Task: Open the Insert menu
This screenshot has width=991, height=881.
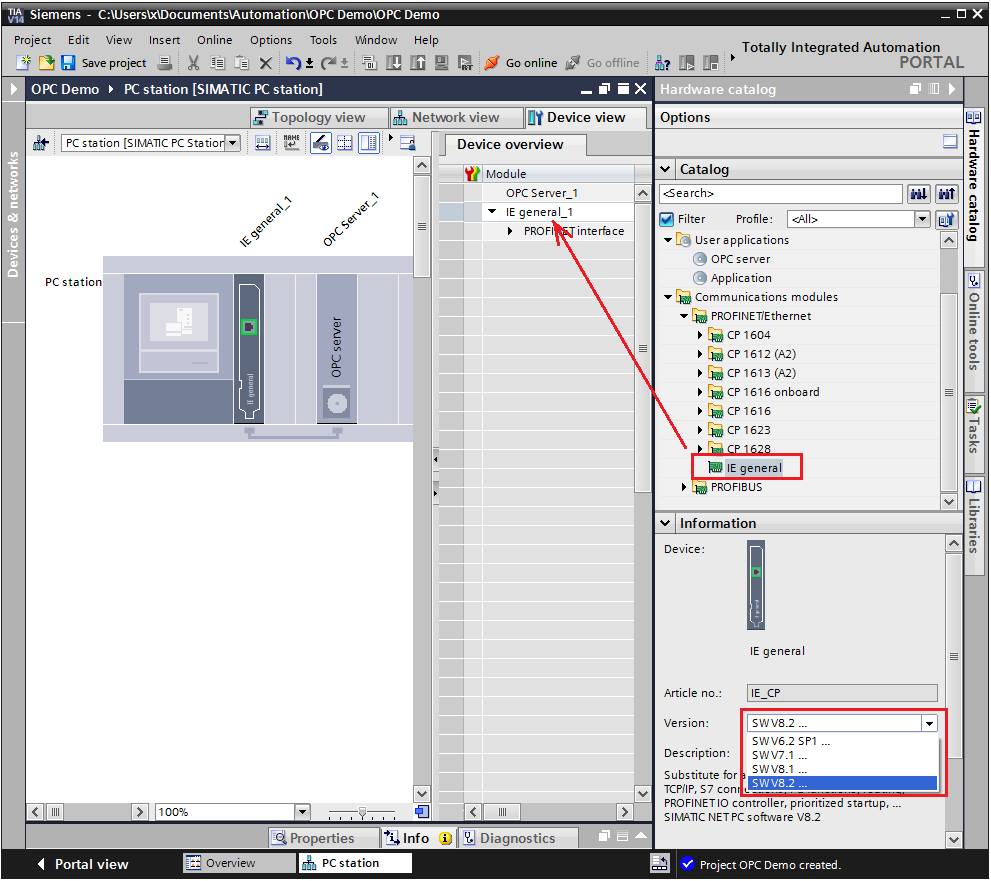Action: (164, 40)
